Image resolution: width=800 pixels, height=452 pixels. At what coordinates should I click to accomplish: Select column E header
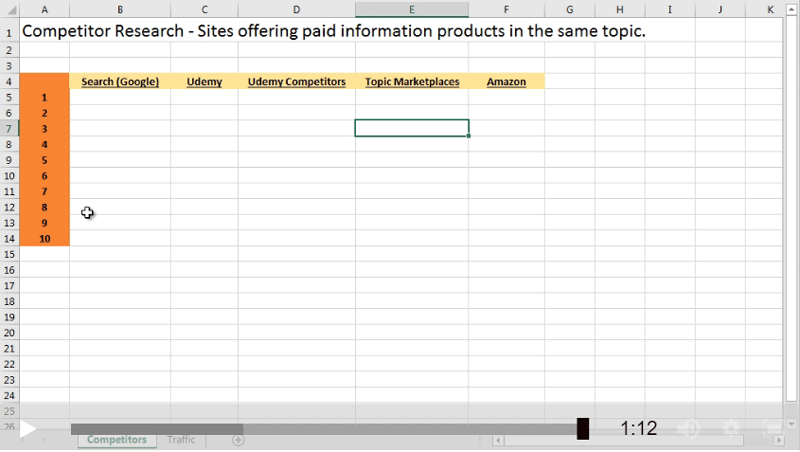point(412,9)
